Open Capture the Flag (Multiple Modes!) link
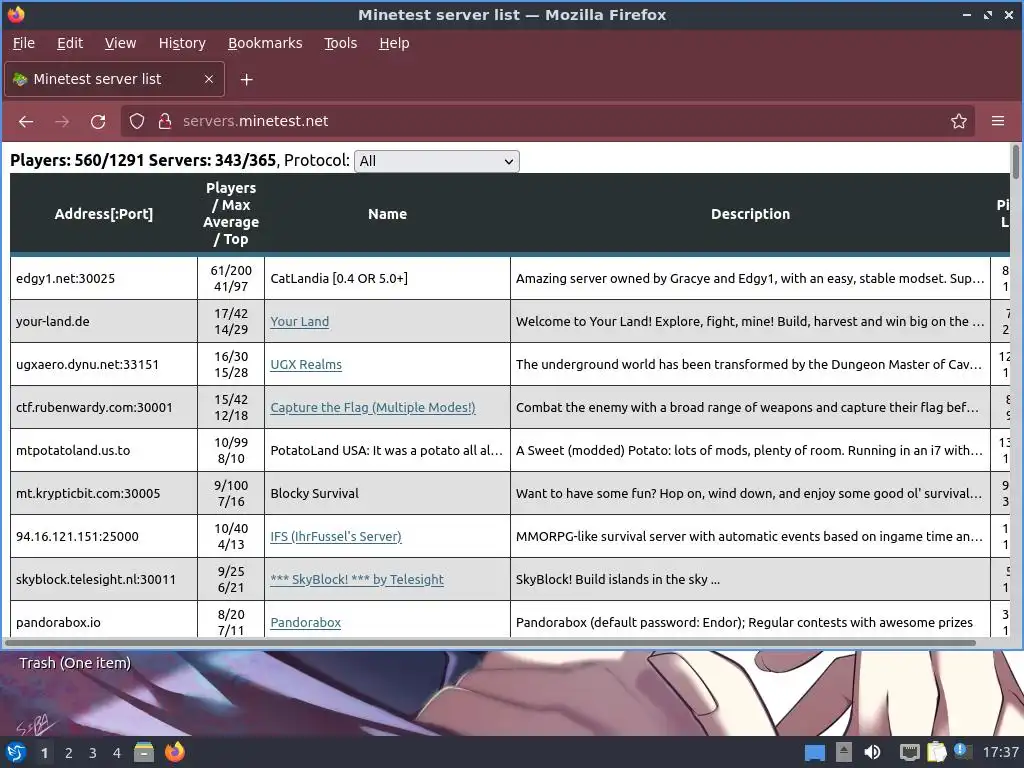This screenshot has width=1024, height=768. tap(373, 408)
